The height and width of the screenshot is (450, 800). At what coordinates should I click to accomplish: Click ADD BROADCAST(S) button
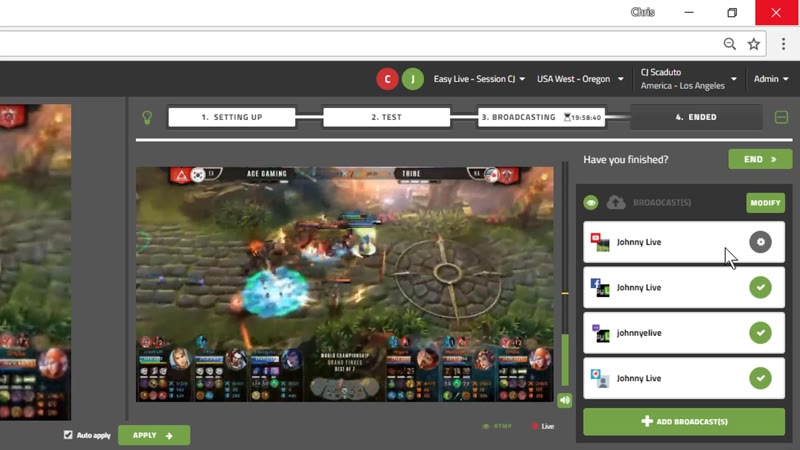[684, 421]
